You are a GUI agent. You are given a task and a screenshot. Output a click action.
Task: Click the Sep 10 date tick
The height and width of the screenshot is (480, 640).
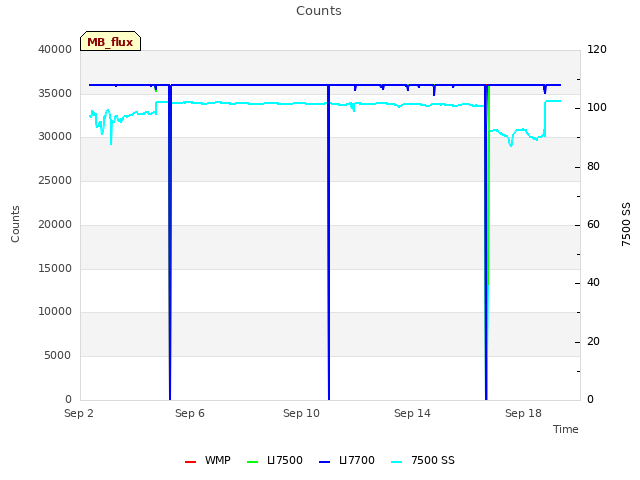(301, 413)
